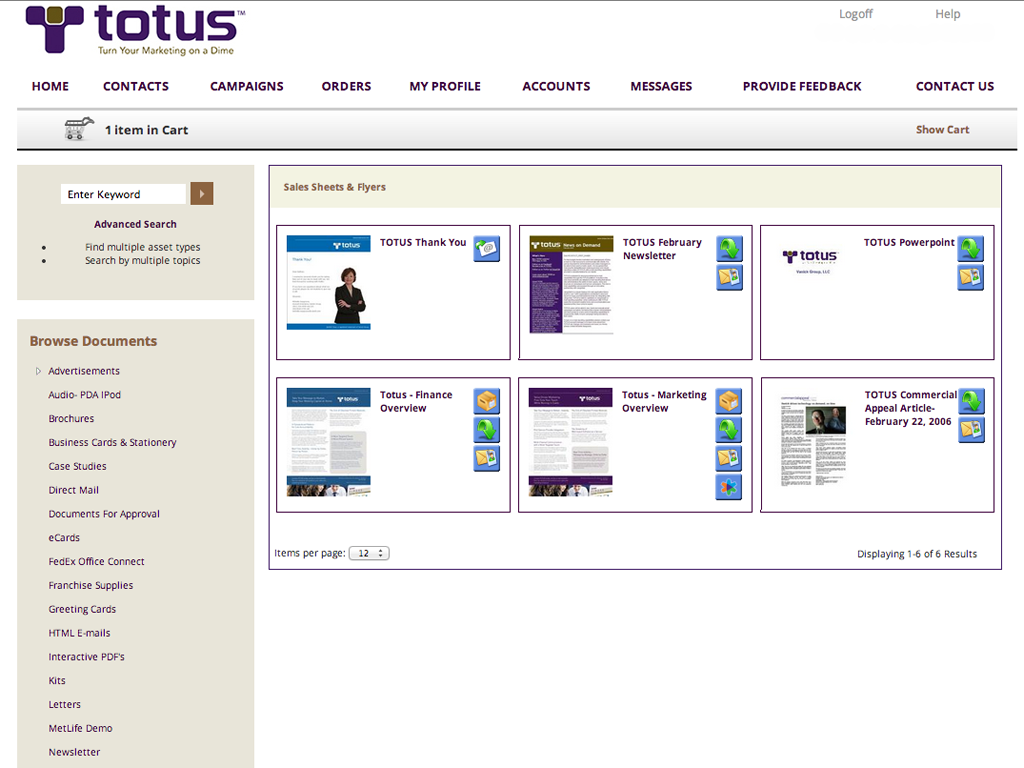This screenshot has width=1024, height=768.
Task: Download Totus Marketing Overview via green arrow
Action: 729,430
